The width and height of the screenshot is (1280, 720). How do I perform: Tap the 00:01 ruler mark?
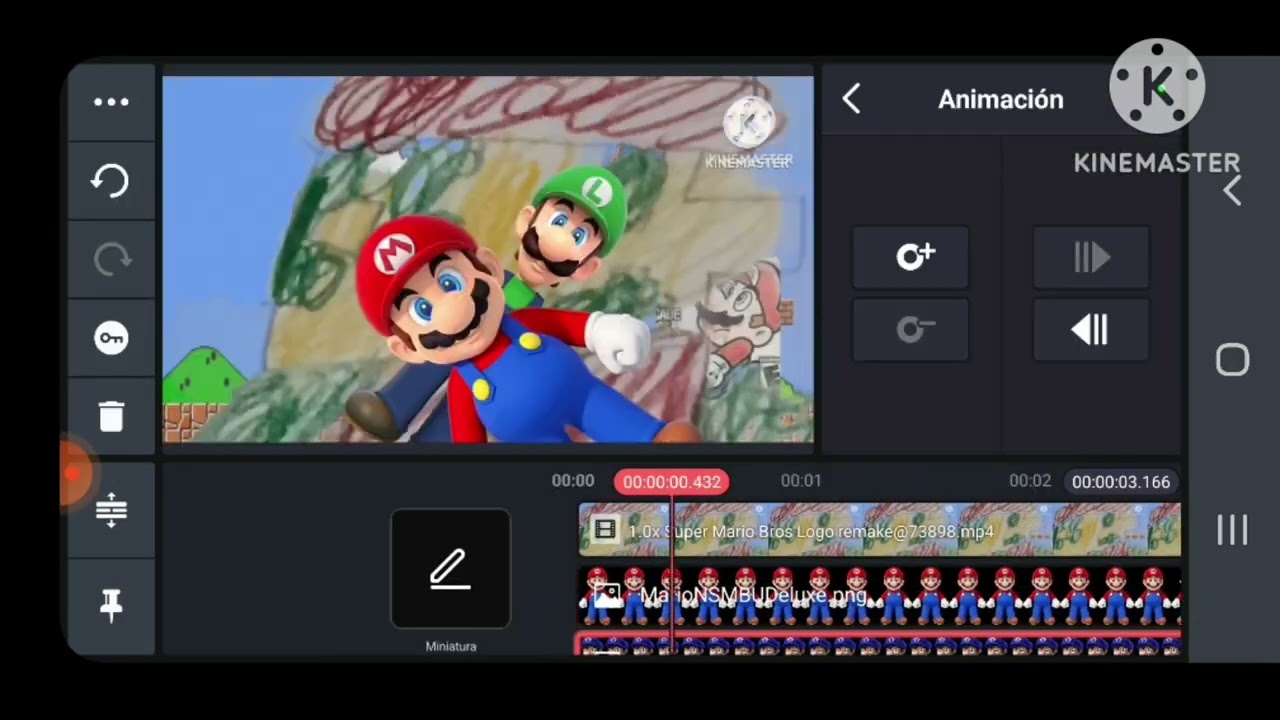(x=801, y=481)
